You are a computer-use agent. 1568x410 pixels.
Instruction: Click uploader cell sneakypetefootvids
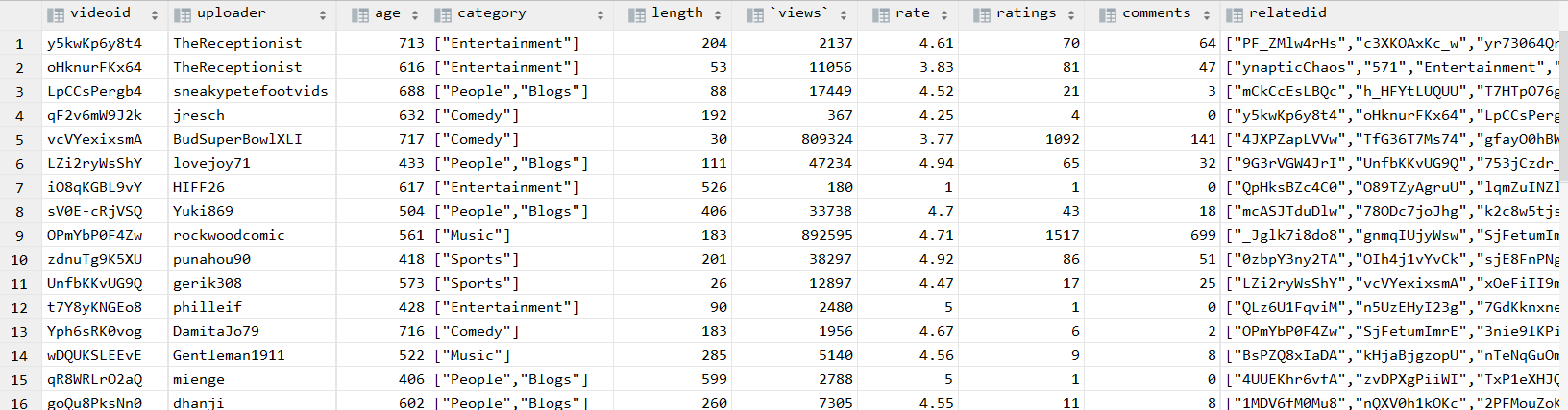tap(250, 91)
